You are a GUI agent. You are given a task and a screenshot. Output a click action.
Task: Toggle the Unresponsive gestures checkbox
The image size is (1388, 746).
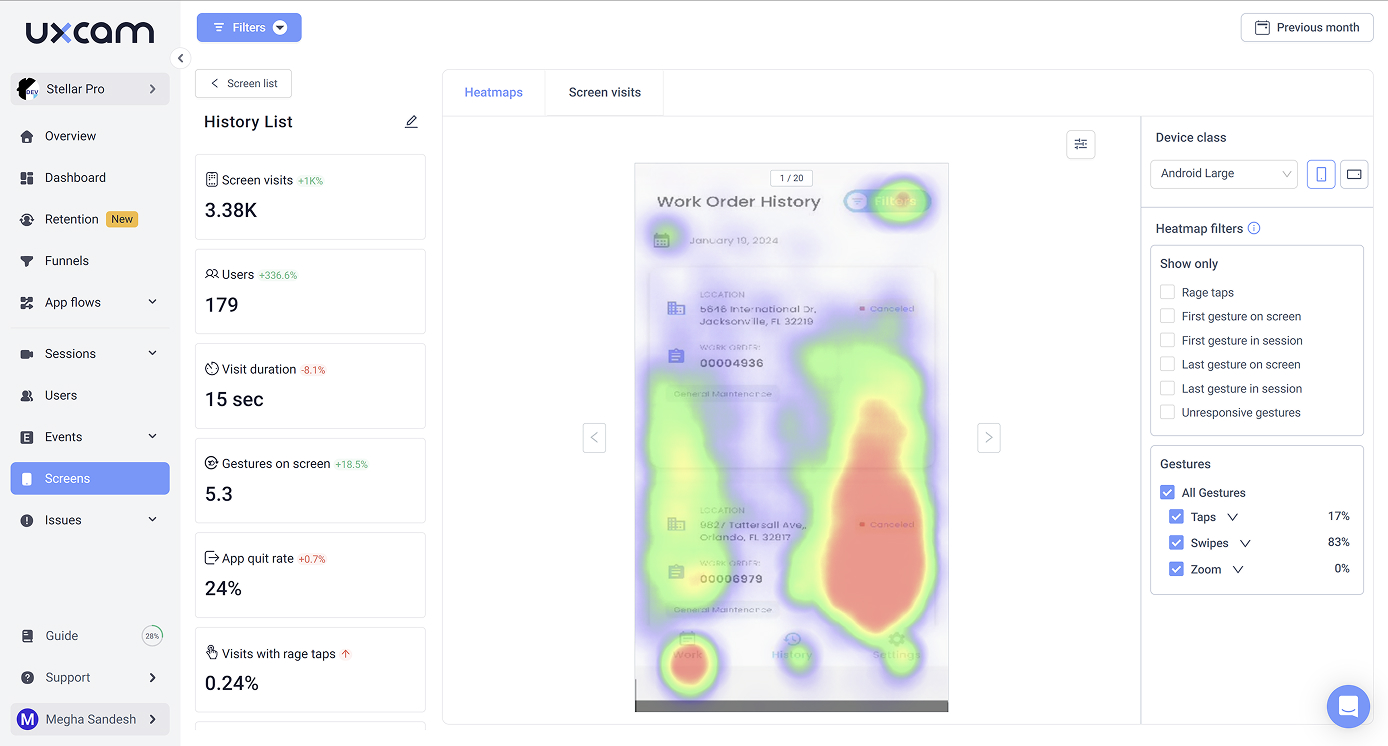tap(1167, 412)
